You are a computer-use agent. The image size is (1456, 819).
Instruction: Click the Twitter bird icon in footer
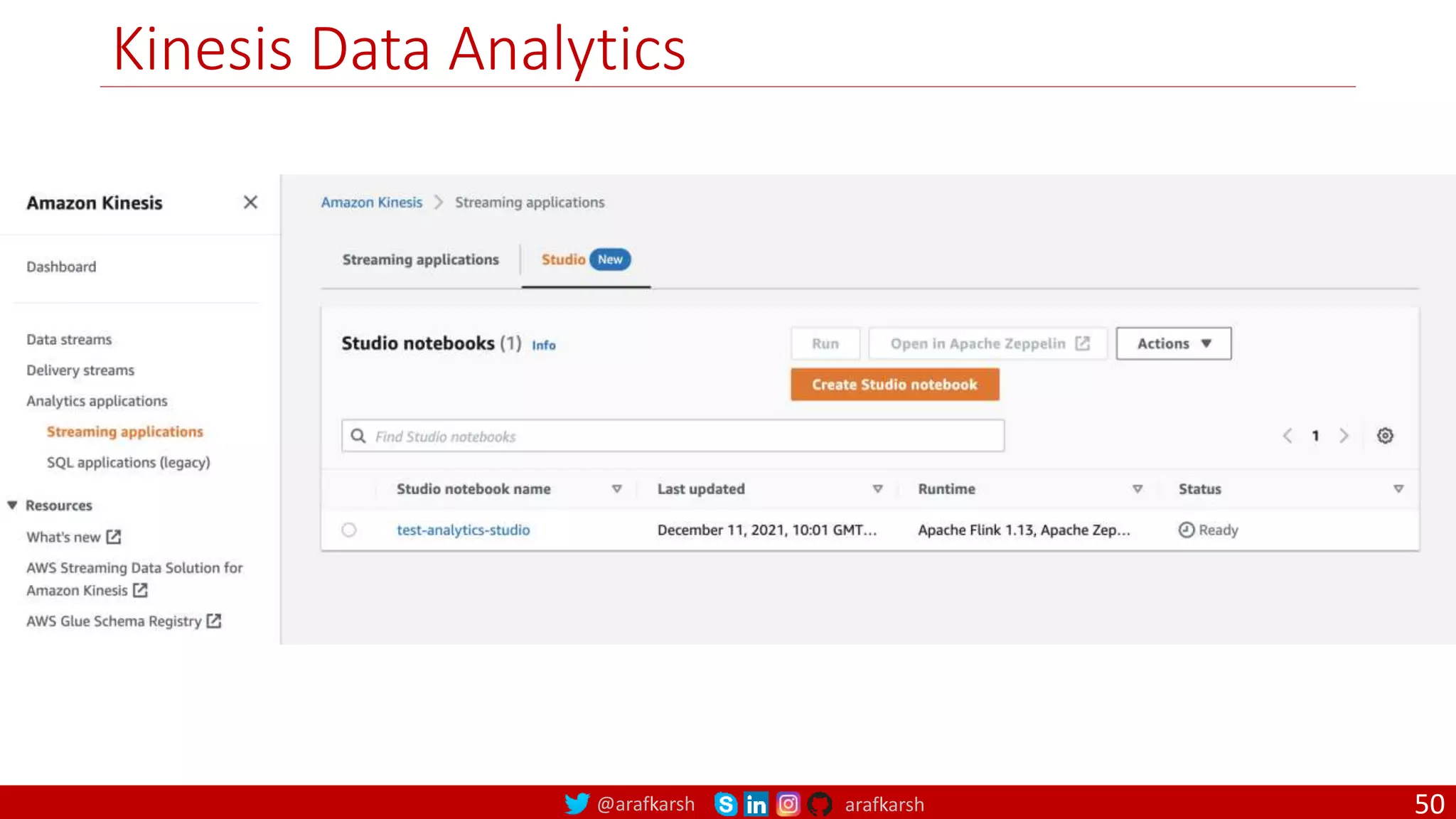click(x=577, y=803)
